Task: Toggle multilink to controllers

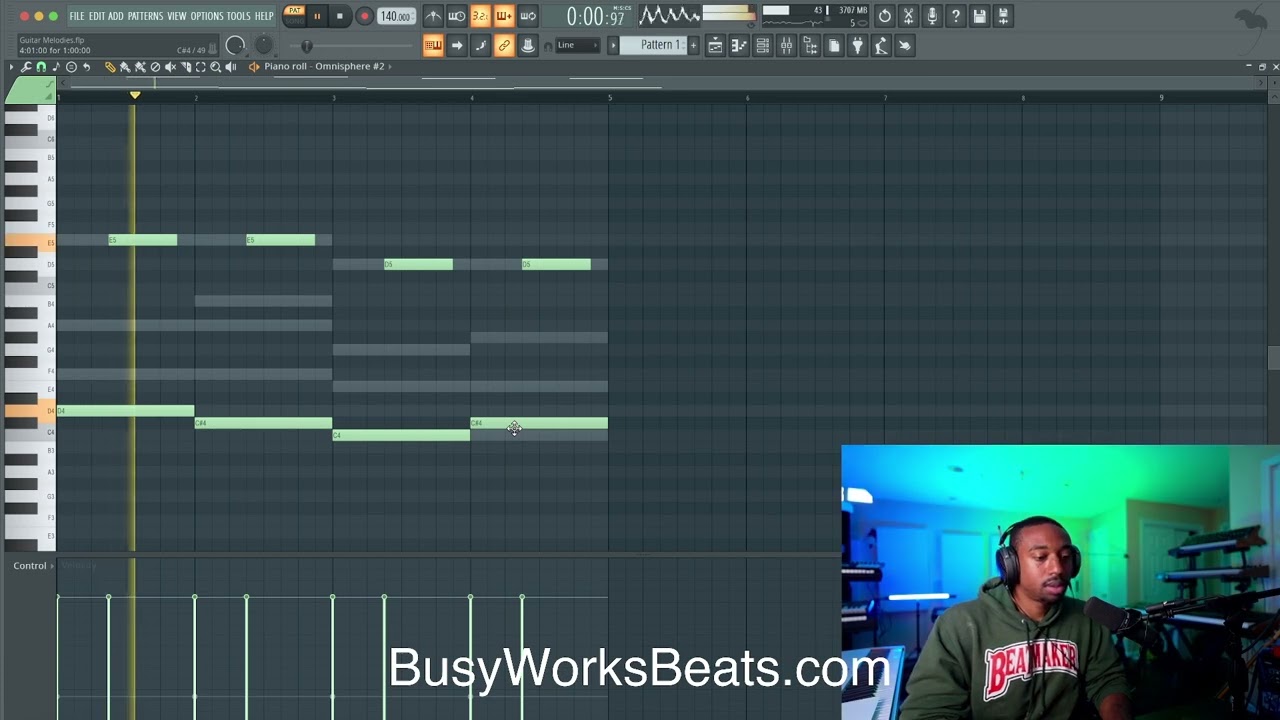Action: click(x=527, y=45)
